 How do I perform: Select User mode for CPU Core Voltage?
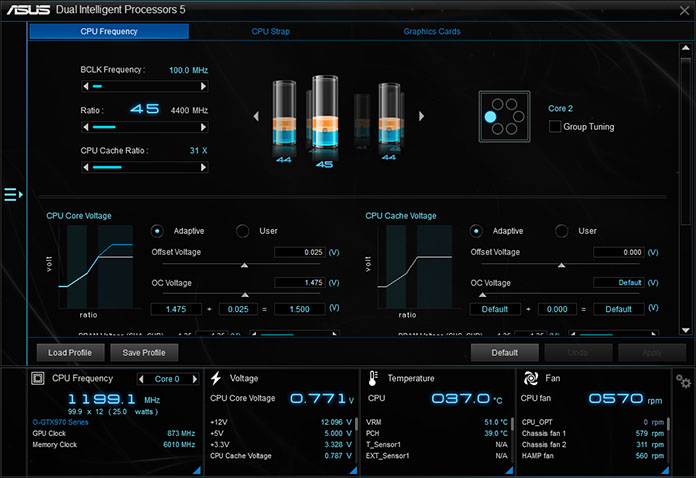click(x=243, y=231)
